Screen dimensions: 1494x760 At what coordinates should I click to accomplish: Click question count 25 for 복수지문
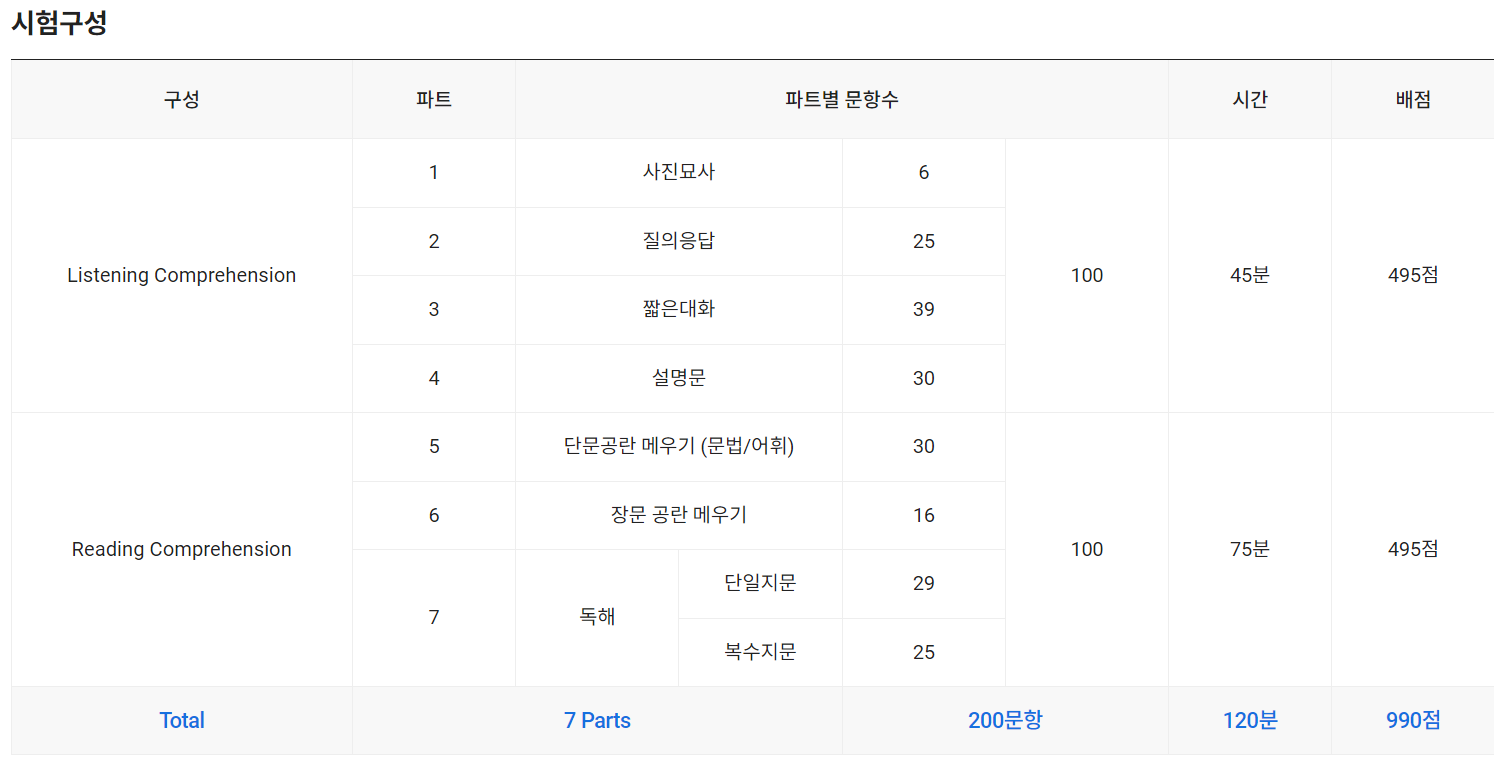tap(924, 652)
